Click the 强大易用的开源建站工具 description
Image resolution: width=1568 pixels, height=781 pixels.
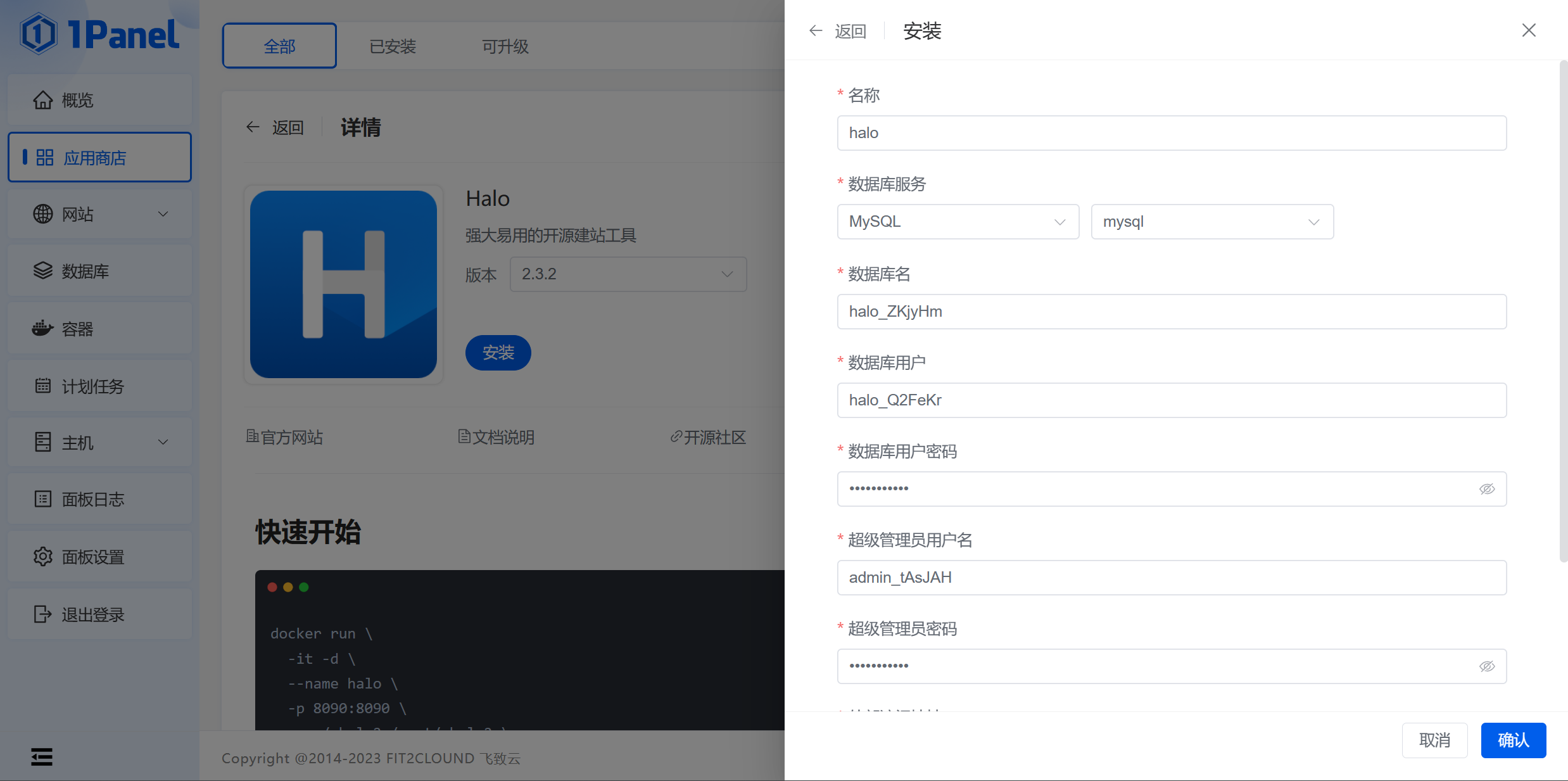coord(551,236)
